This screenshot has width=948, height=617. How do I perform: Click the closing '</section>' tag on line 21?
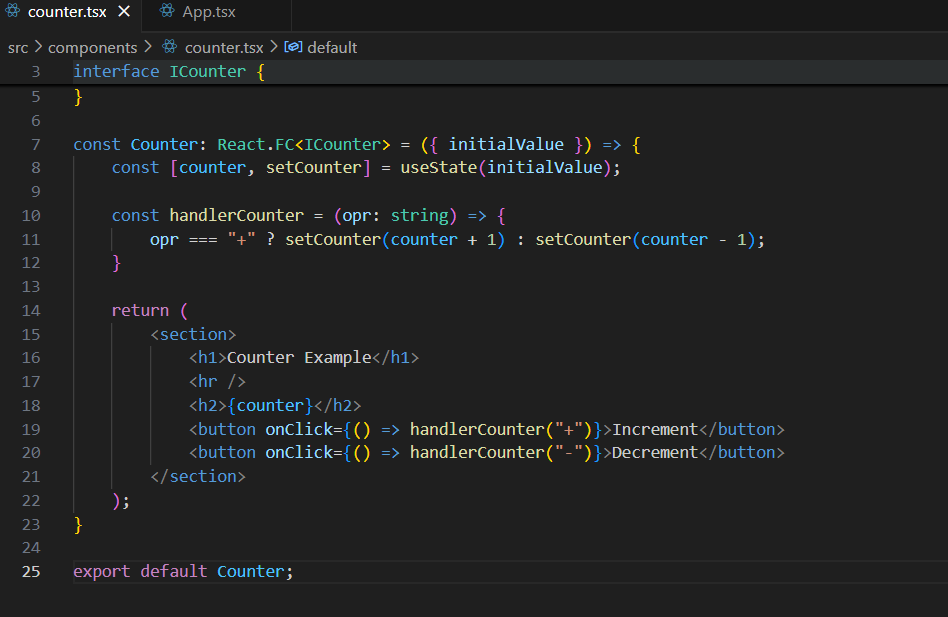198,477
